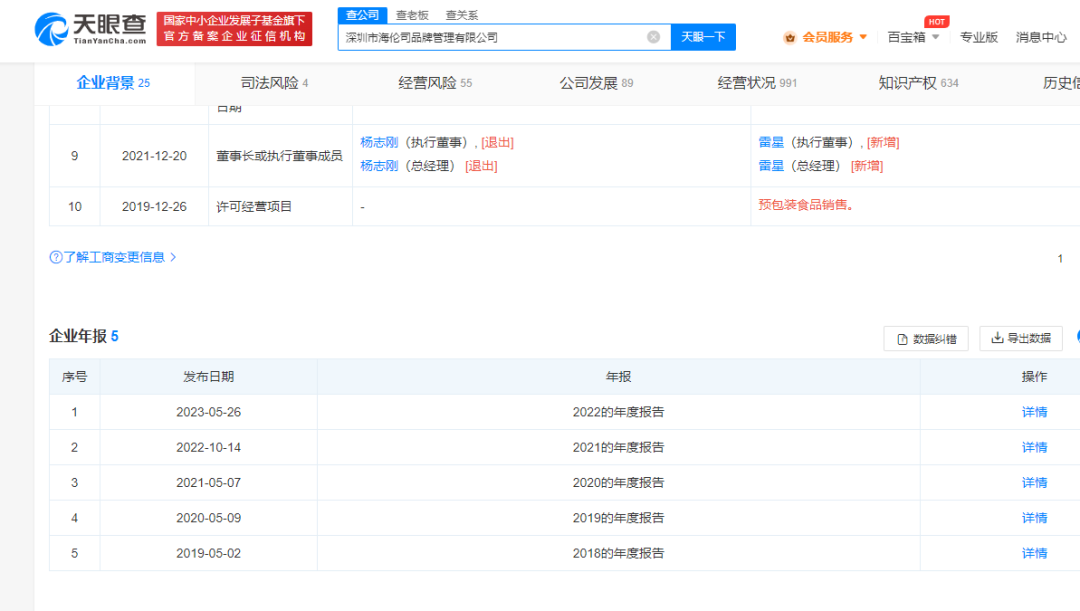
Task: Click the TianYanCha logo
Action: click(x=90, y=29)
